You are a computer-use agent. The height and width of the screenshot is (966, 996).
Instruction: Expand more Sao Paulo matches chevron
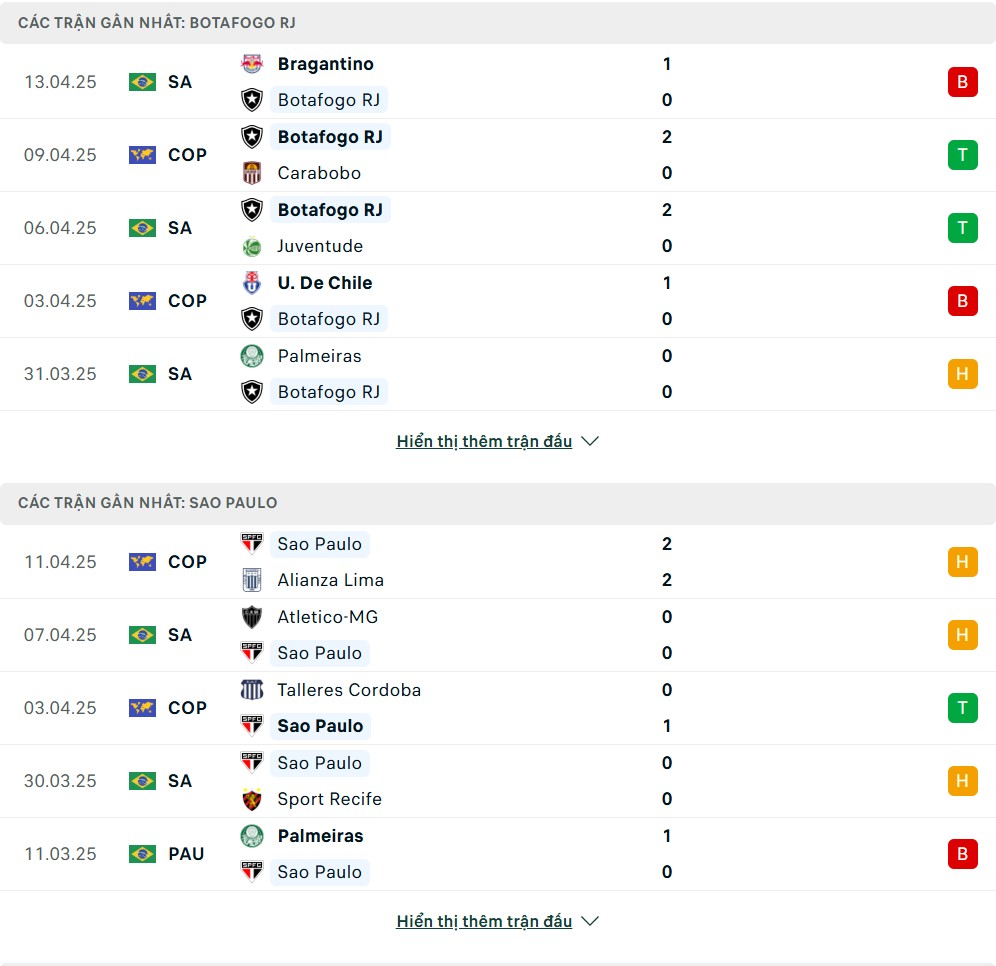coord(590,921)
